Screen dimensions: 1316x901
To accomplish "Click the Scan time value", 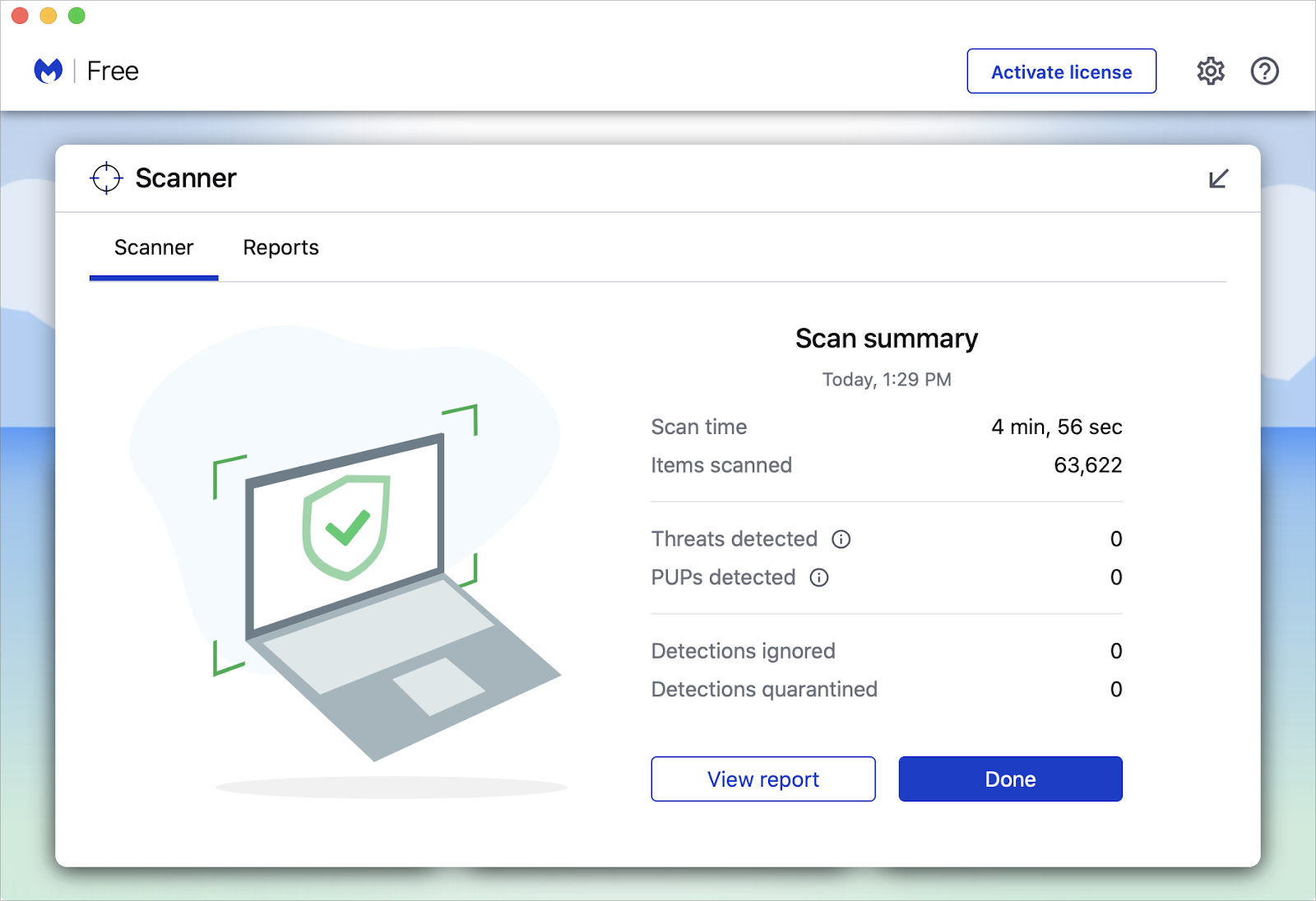I will pos(1056,427).
